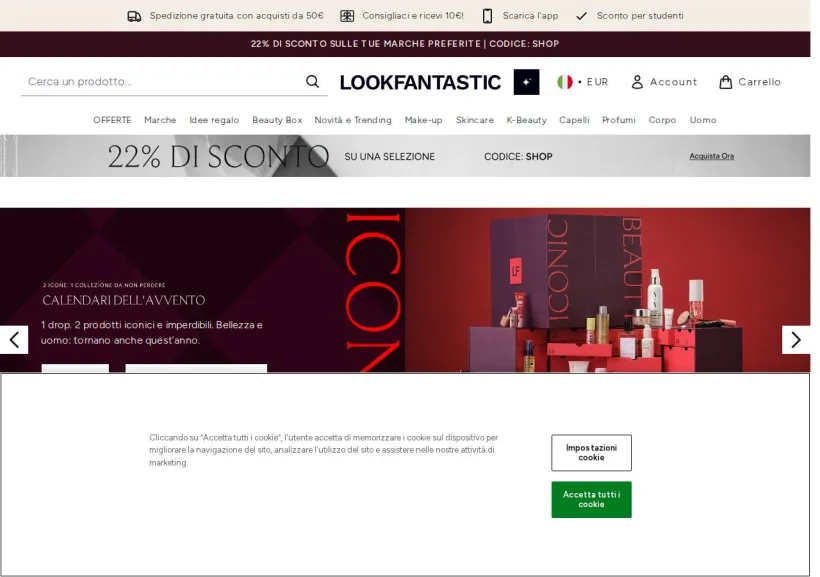Click the Italian flag icon
This screenshot has width=820, height=577.
pos(565,82)
